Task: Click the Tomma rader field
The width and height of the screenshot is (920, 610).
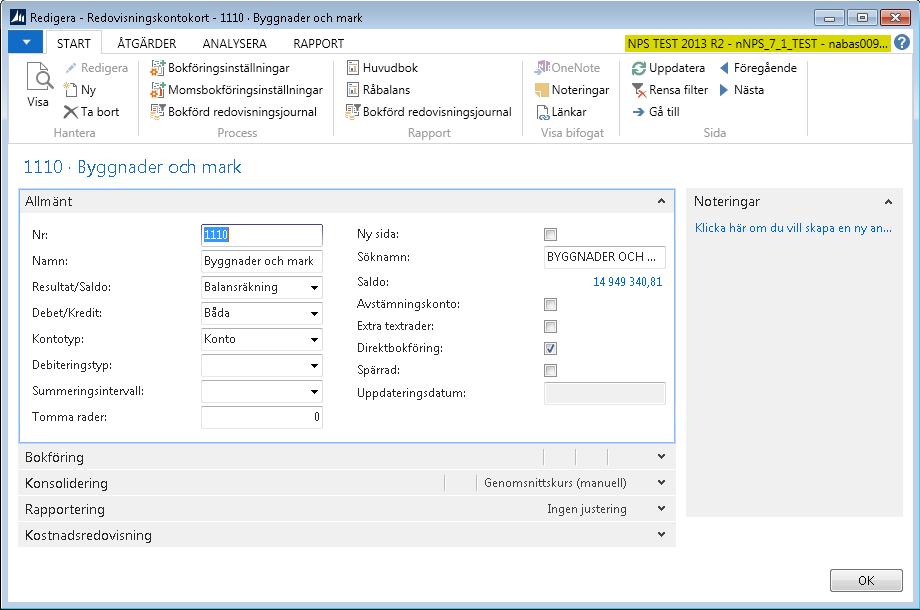Action: point(262,417)
